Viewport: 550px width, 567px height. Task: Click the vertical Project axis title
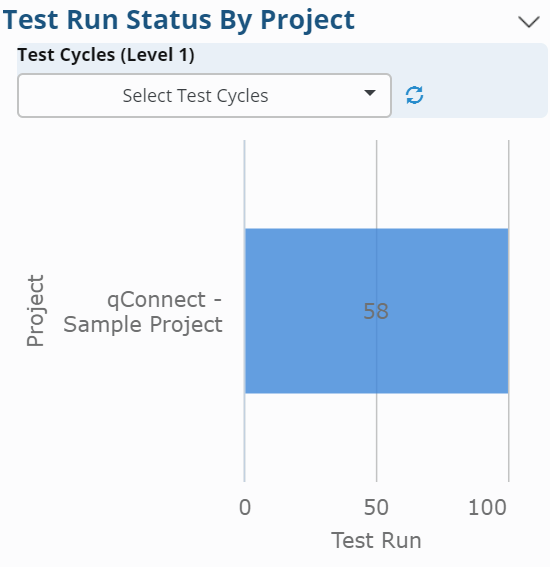[35, 311]
